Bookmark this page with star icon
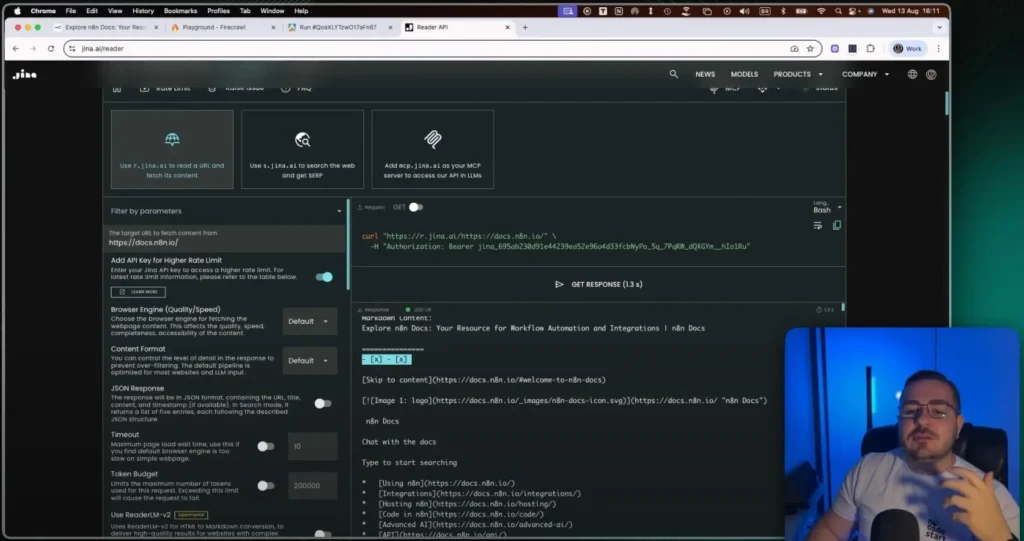The width and height of the screenshot is (1024, 541). point(810,48)
